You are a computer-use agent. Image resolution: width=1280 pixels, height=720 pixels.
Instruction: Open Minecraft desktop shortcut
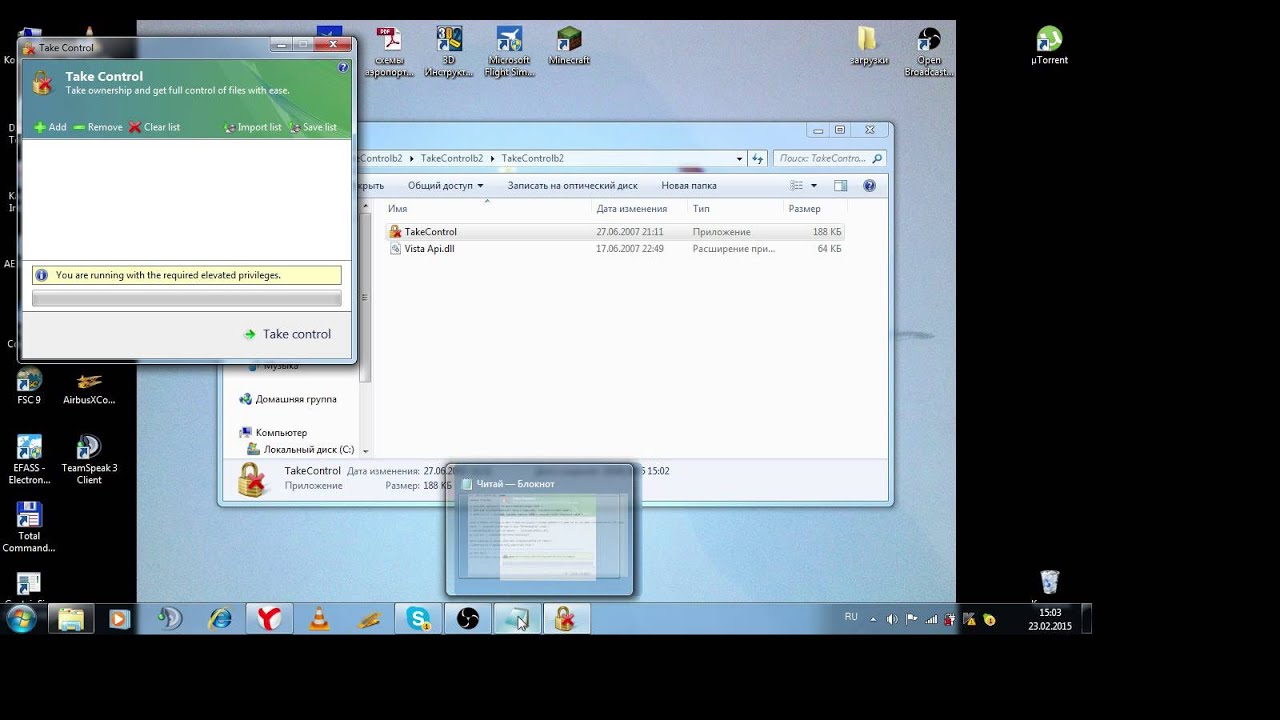[569, 46]
